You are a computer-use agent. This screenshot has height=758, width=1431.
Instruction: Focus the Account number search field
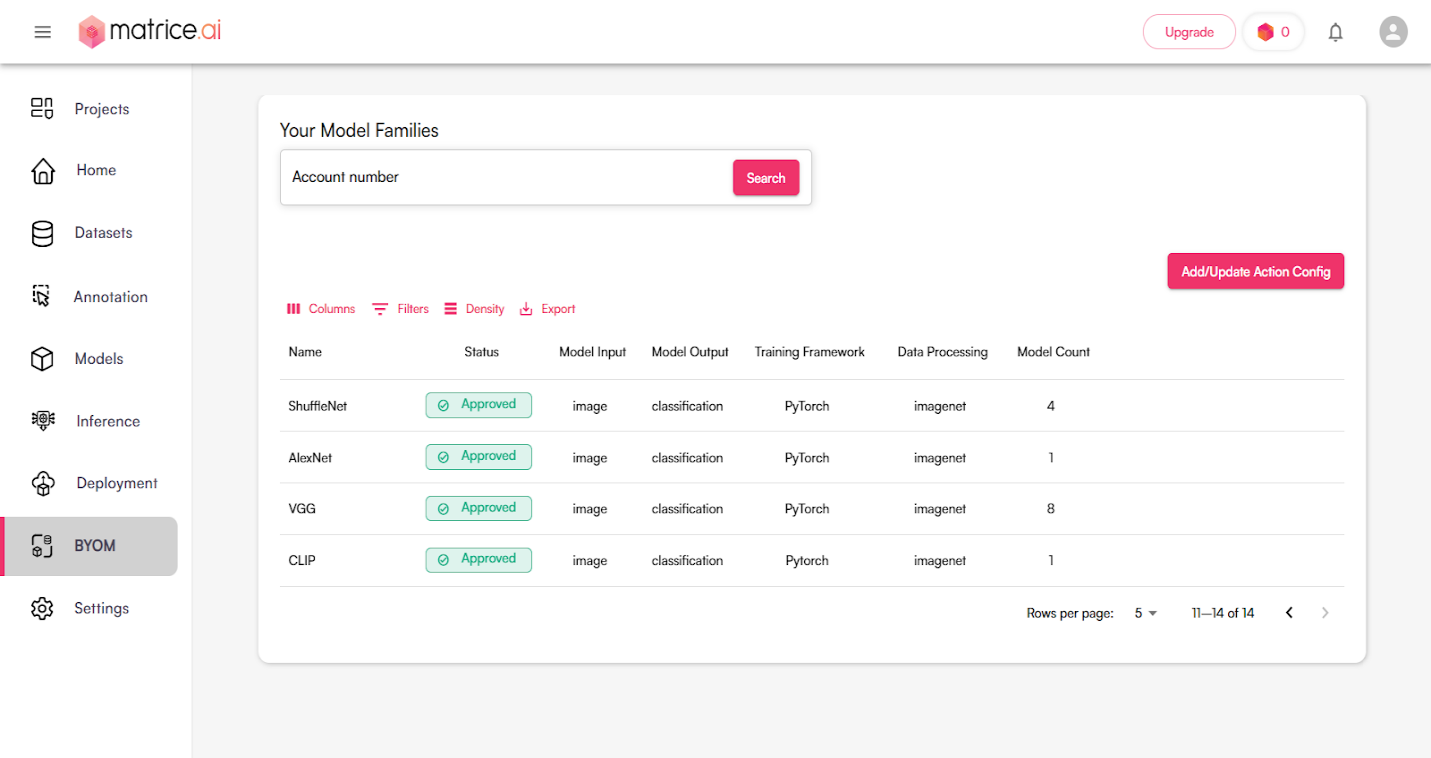tap(506, 177)
